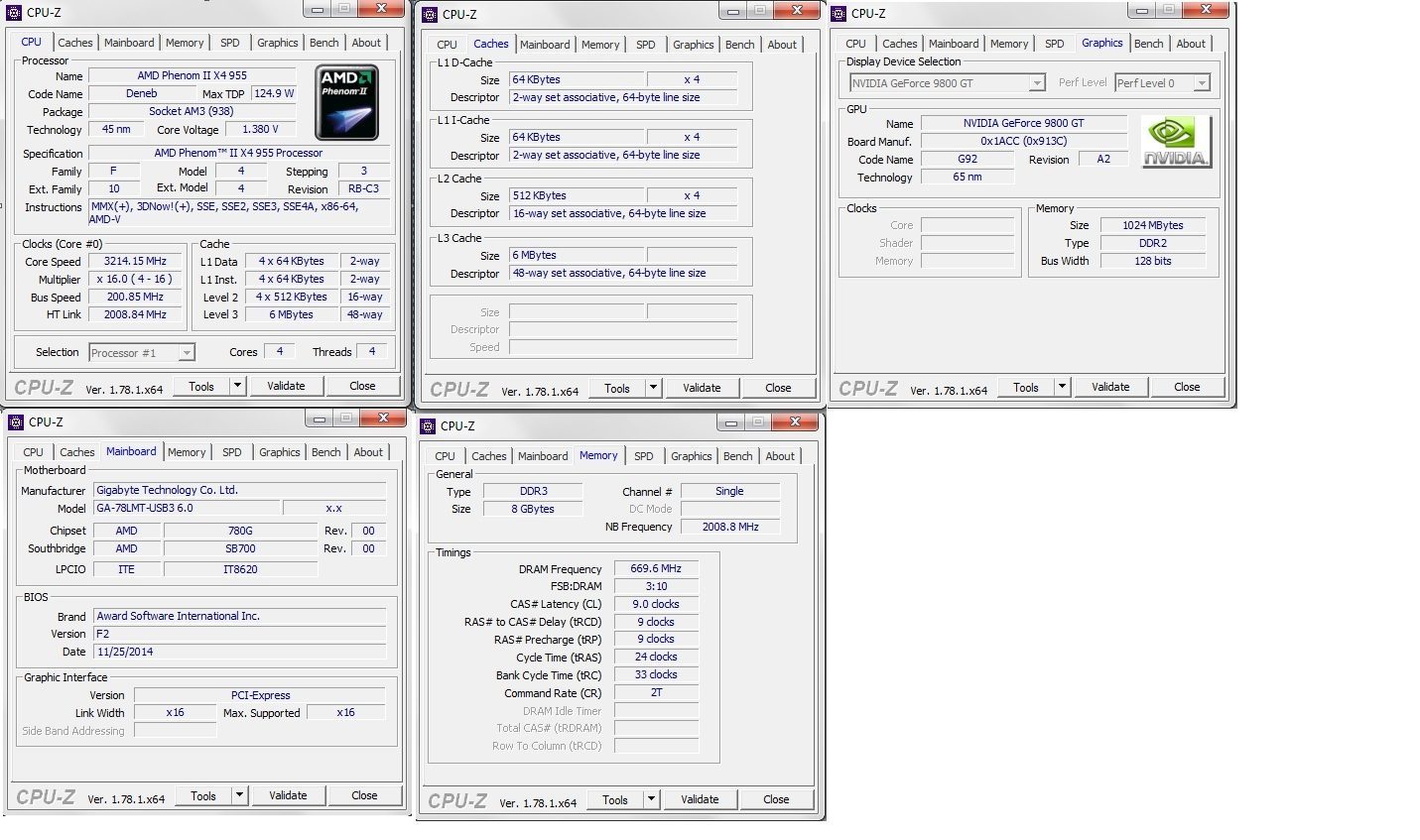Minimize the Caches CPU-Z window
Screen dimensions: 1420x840
732,11
